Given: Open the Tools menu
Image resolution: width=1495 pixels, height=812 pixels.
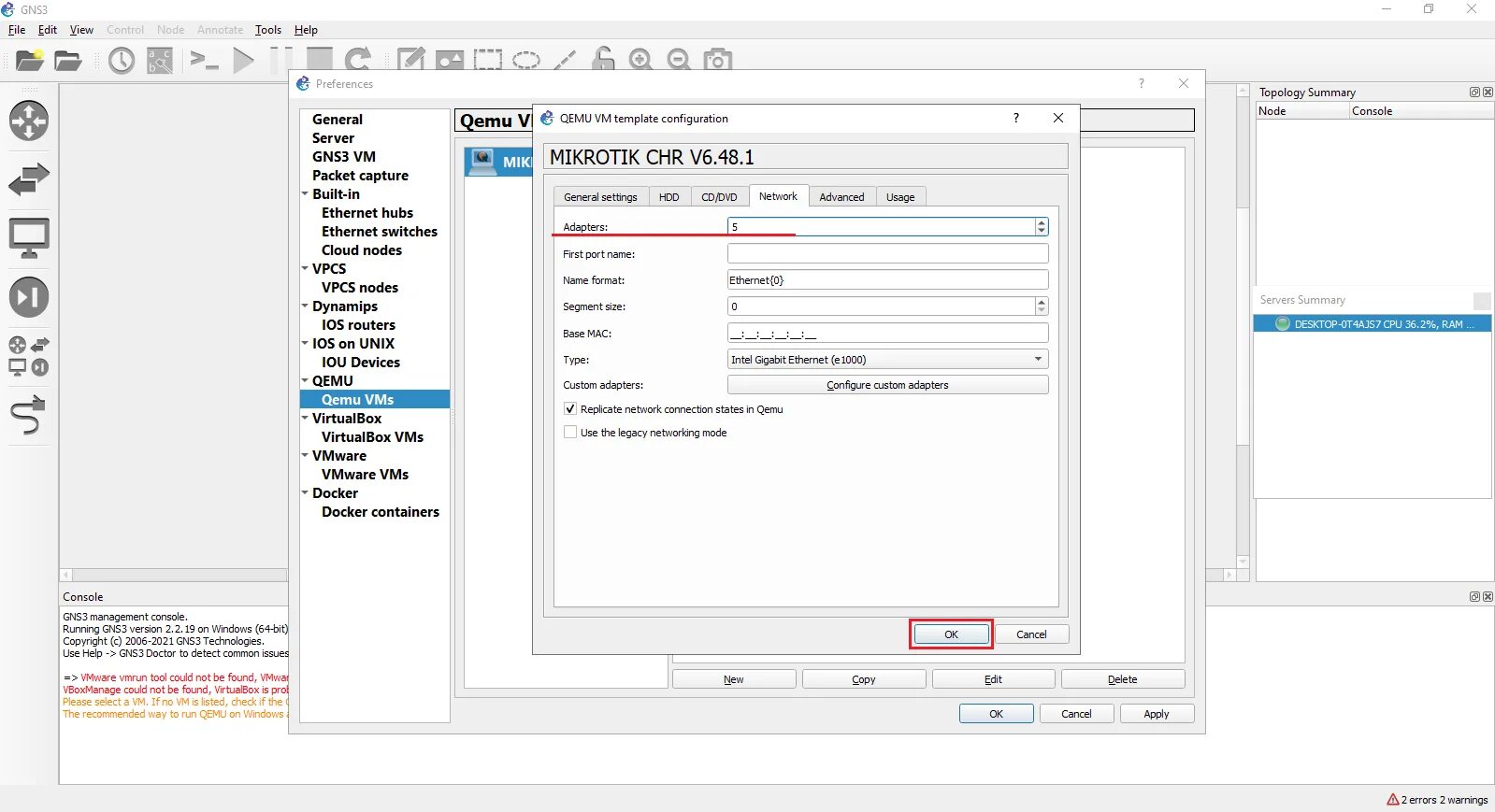Looking at the screenshot, I should point(268,30).
